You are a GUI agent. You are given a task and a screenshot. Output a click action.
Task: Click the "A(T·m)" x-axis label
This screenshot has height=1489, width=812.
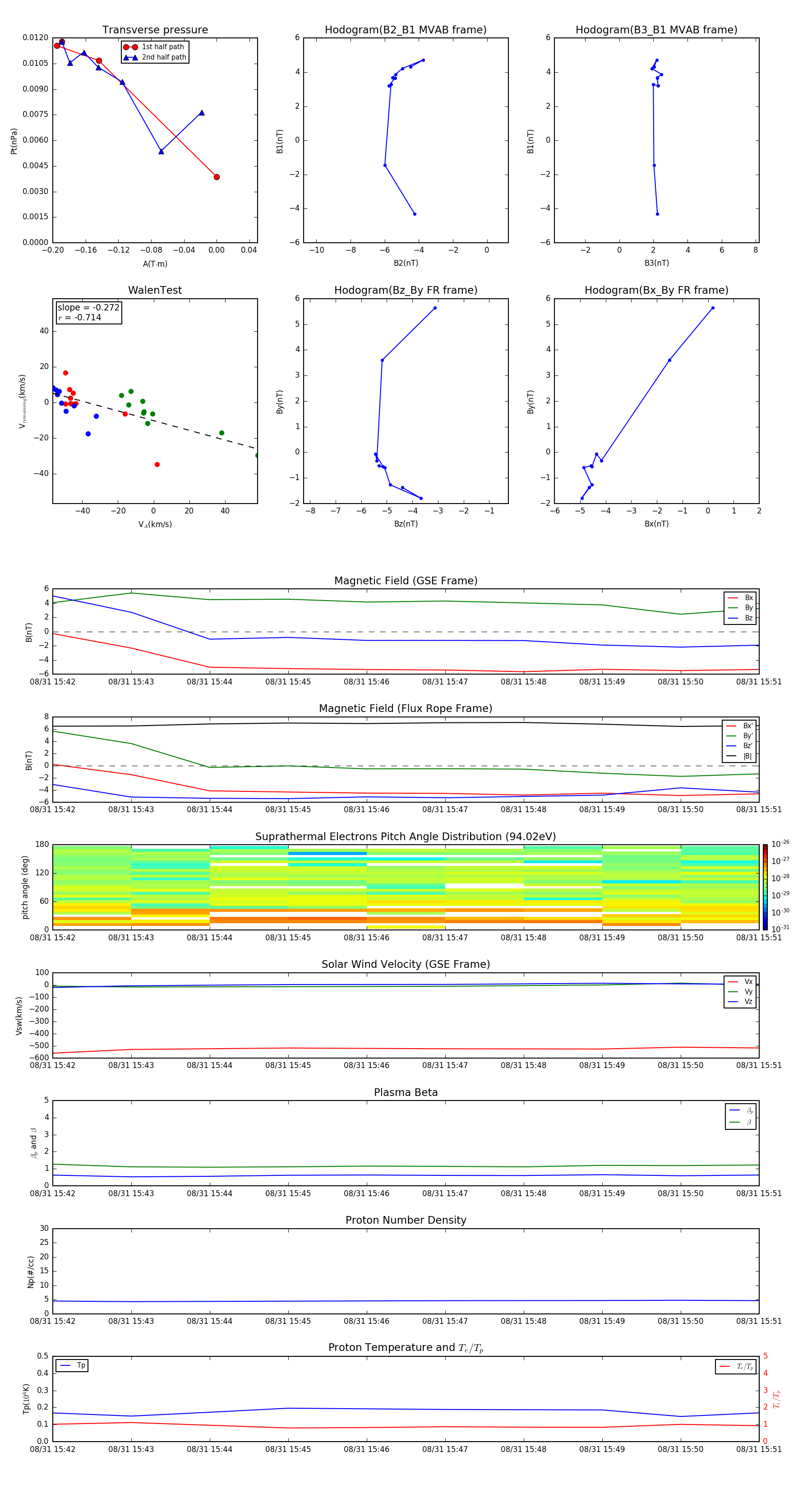coord(155,264)
